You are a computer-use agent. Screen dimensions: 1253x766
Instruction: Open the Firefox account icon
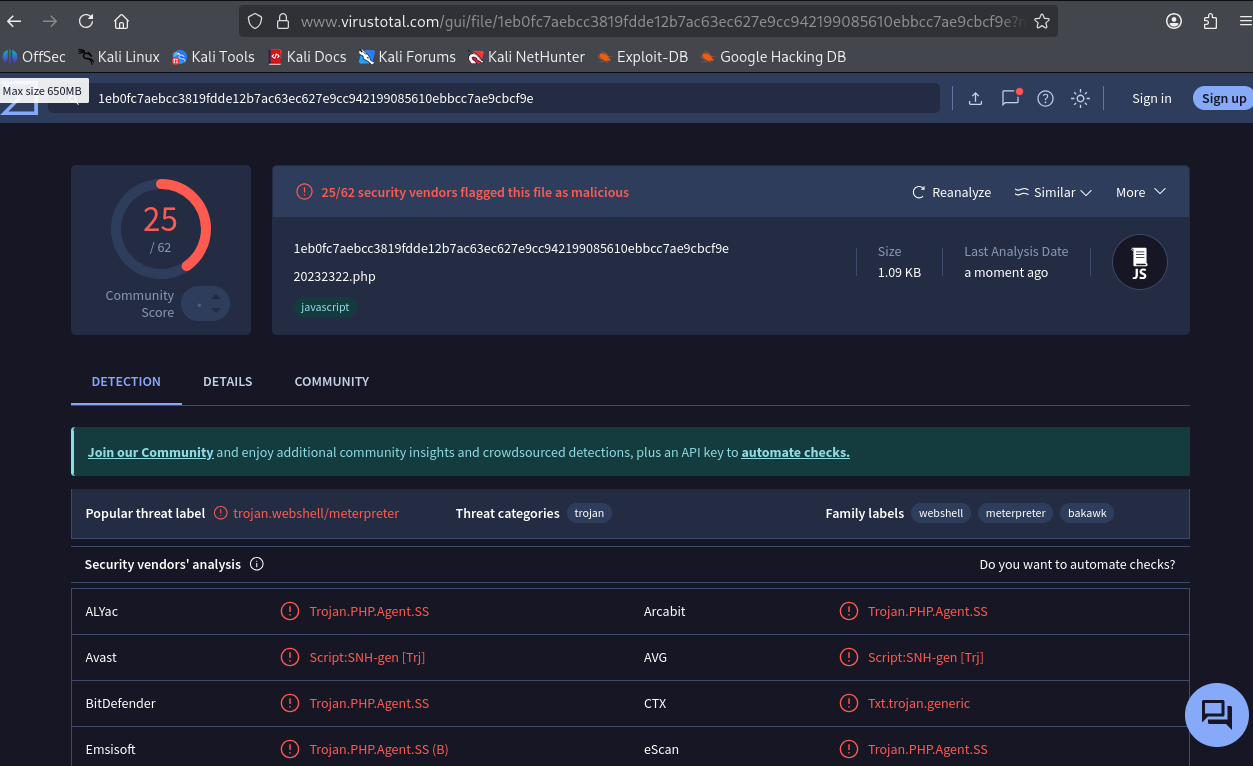pyautogui.click(x=1174, y=21)
